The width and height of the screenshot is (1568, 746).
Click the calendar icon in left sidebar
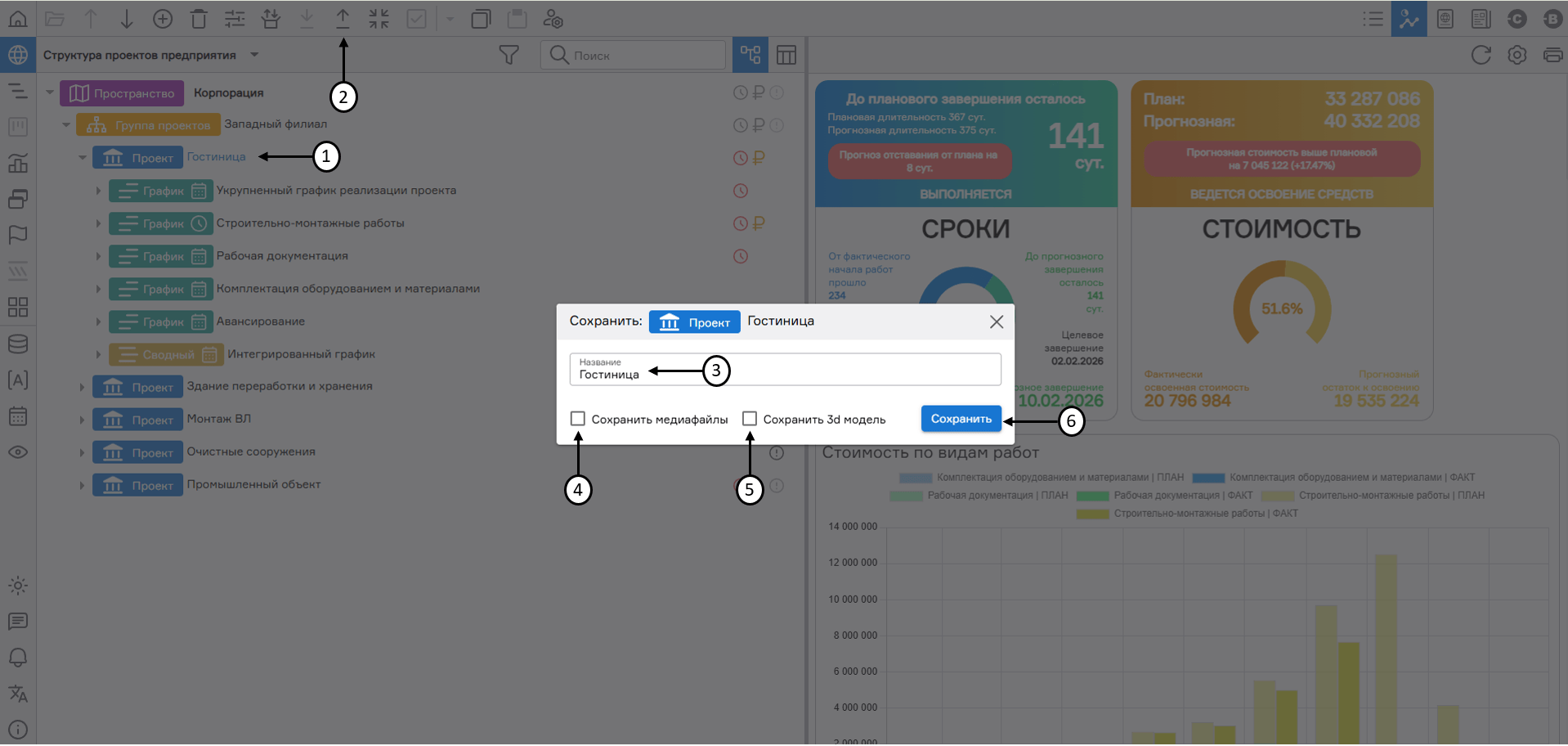(18, 416)
